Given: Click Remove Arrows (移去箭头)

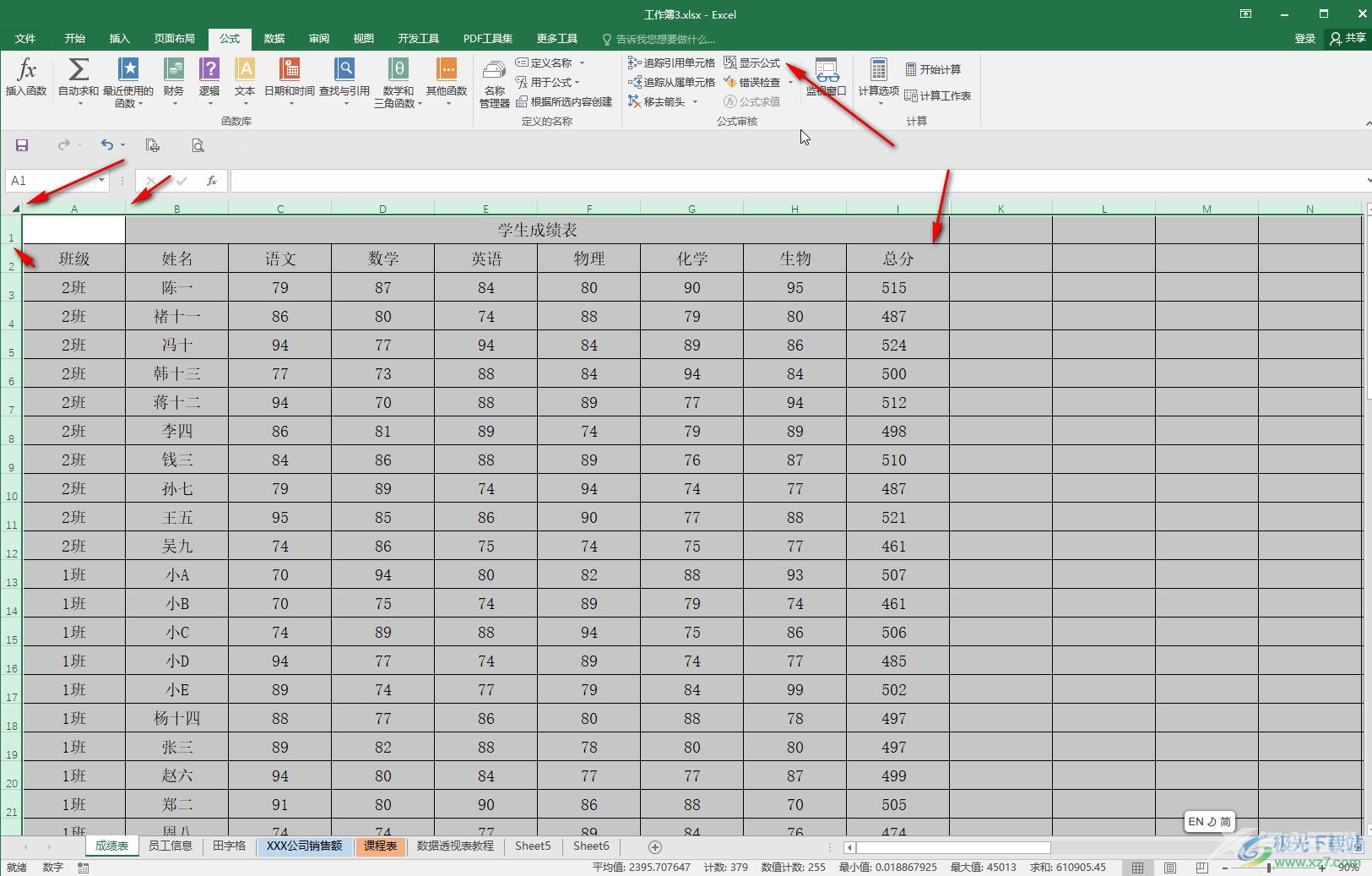Looking at the screenshot, I should pyautogui.click(x=657, y=101).
